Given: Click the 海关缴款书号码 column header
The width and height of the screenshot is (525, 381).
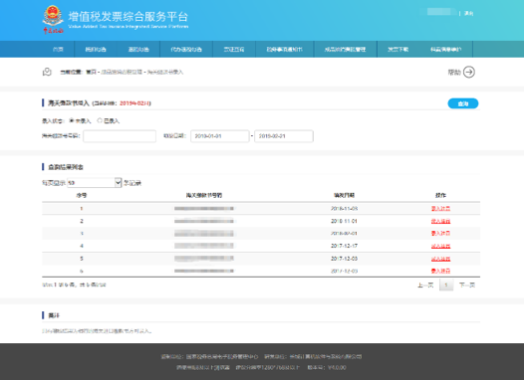Looking at the screenshot, I should (204, 195).
